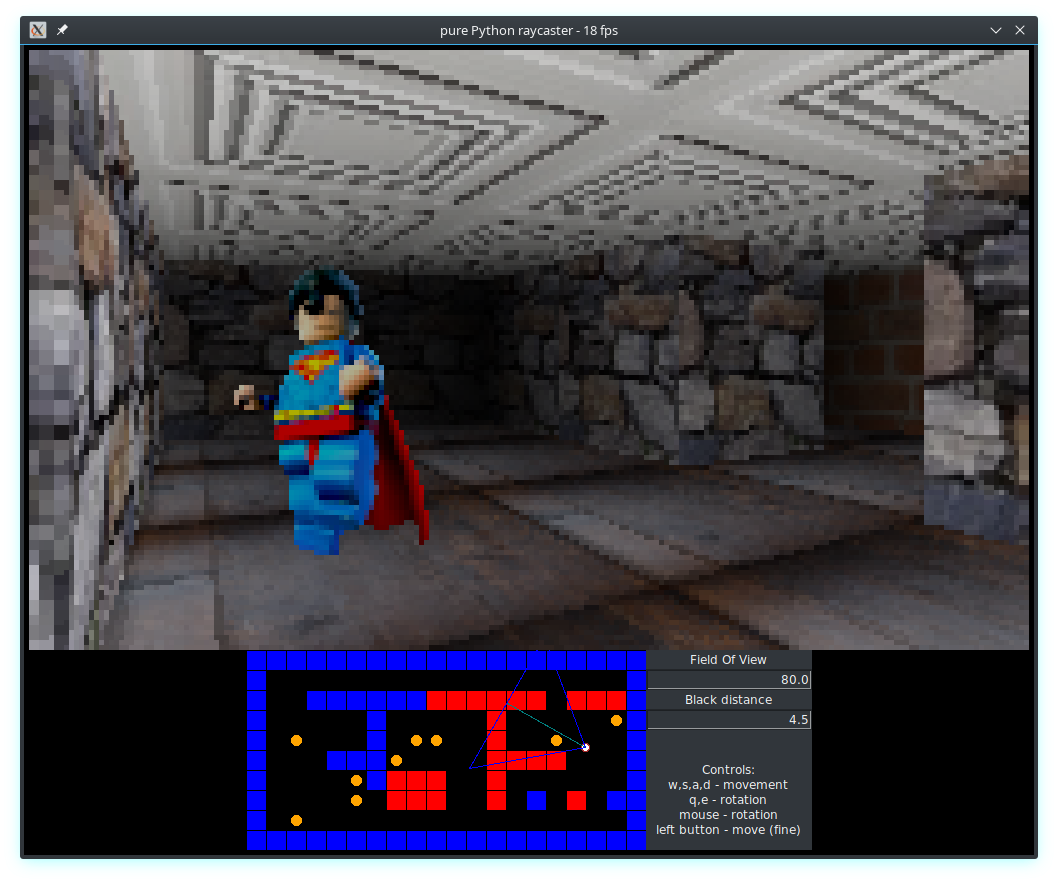Viewport: 1058px width, 883px height.
Task: Click the 'mouse - rotation' text
Action: (x=728, y=814)
